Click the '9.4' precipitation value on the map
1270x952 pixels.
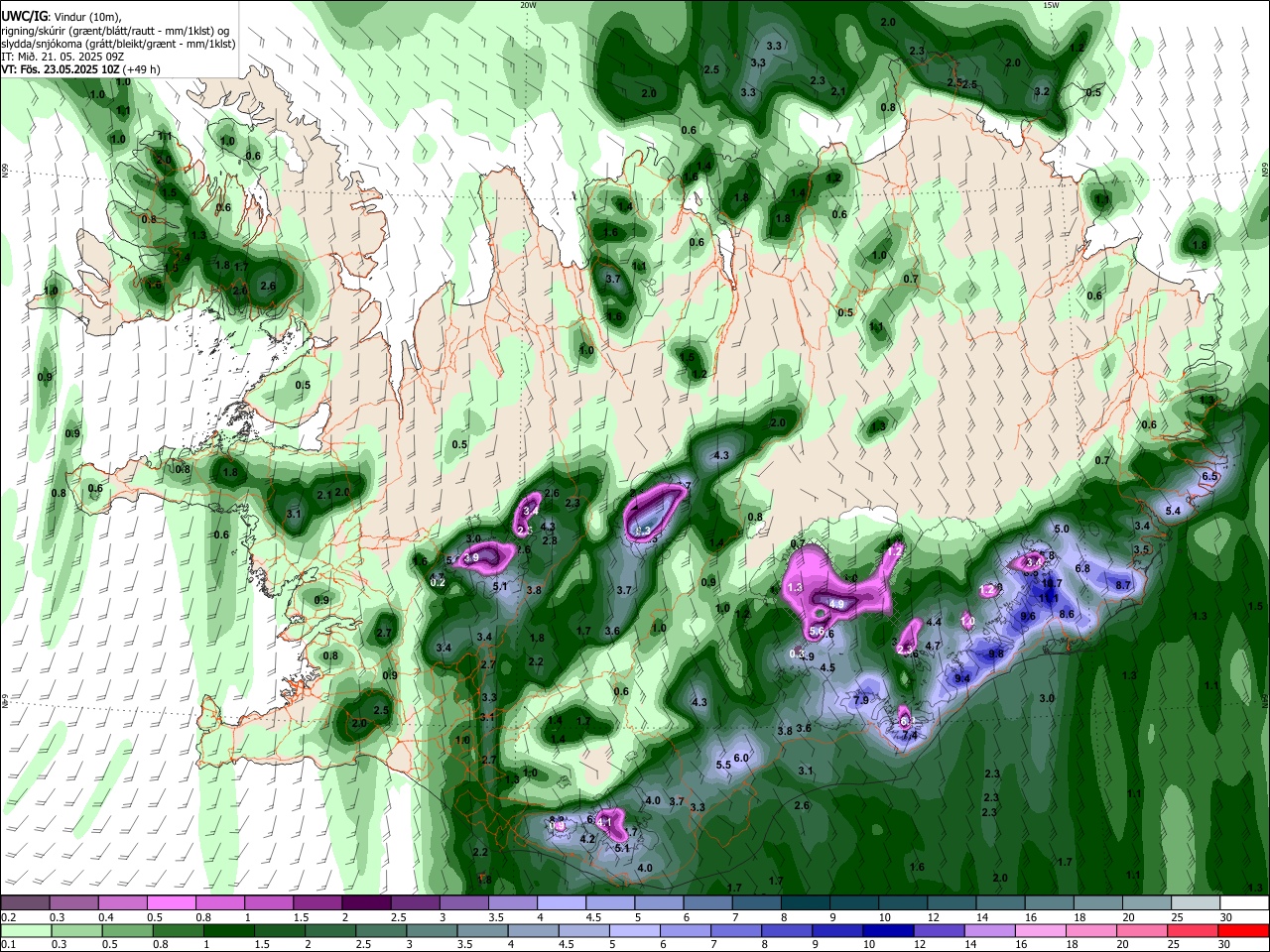tap(961, 679)
